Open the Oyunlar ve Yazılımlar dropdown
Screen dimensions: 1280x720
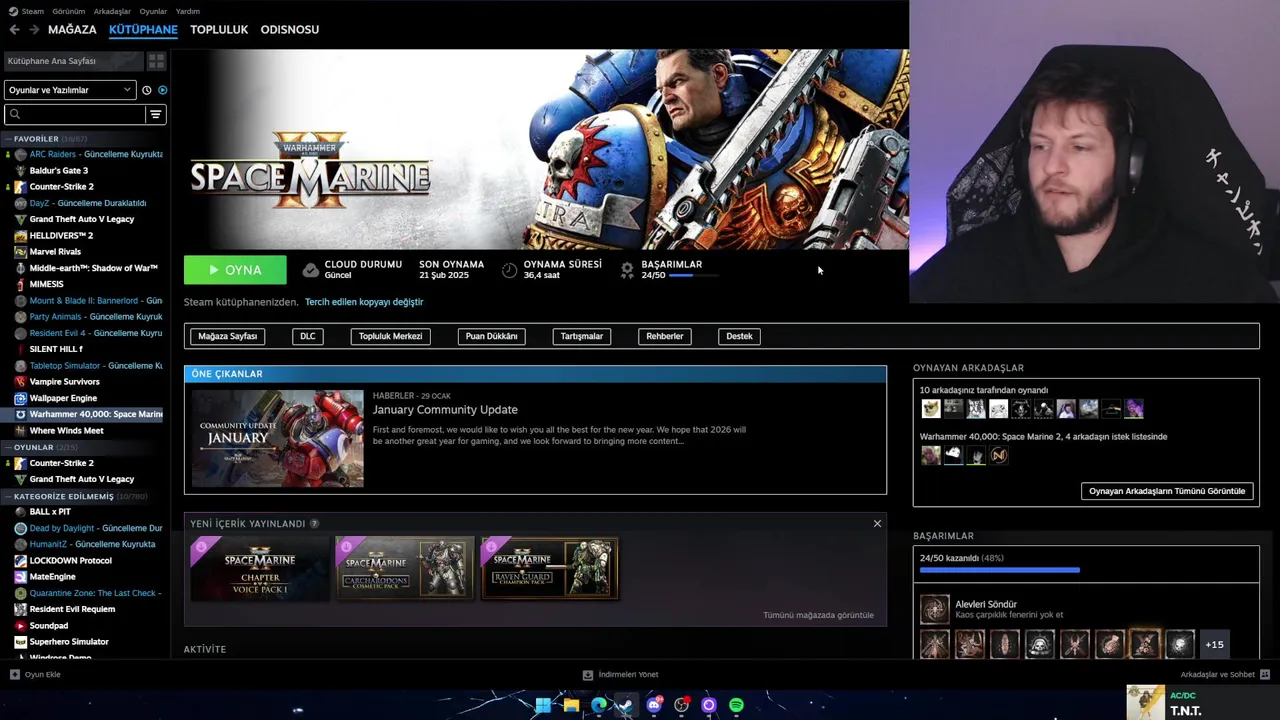70,90
